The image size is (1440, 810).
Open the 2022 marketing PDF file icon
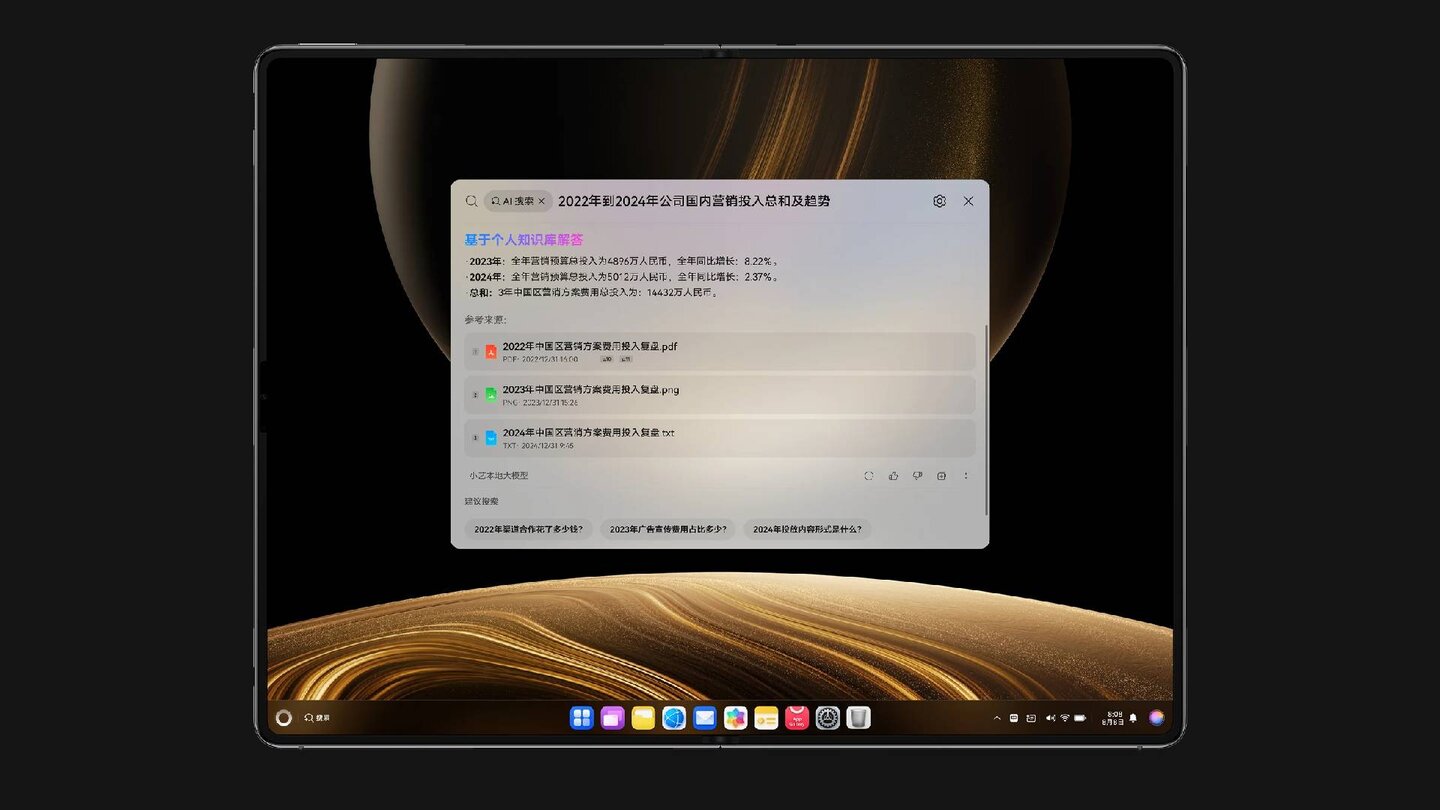[491, 350]
